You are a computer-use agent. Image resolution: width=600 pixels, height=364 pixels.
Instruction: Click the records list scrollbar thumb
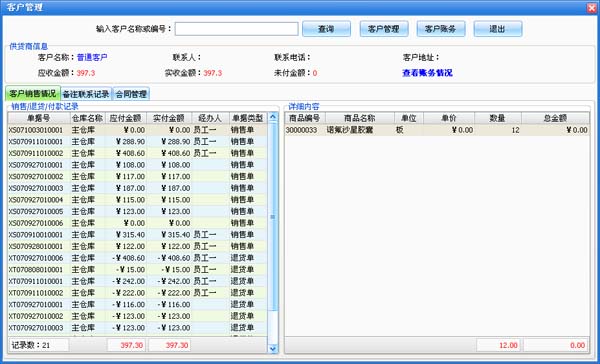click(x=273, y=217)
